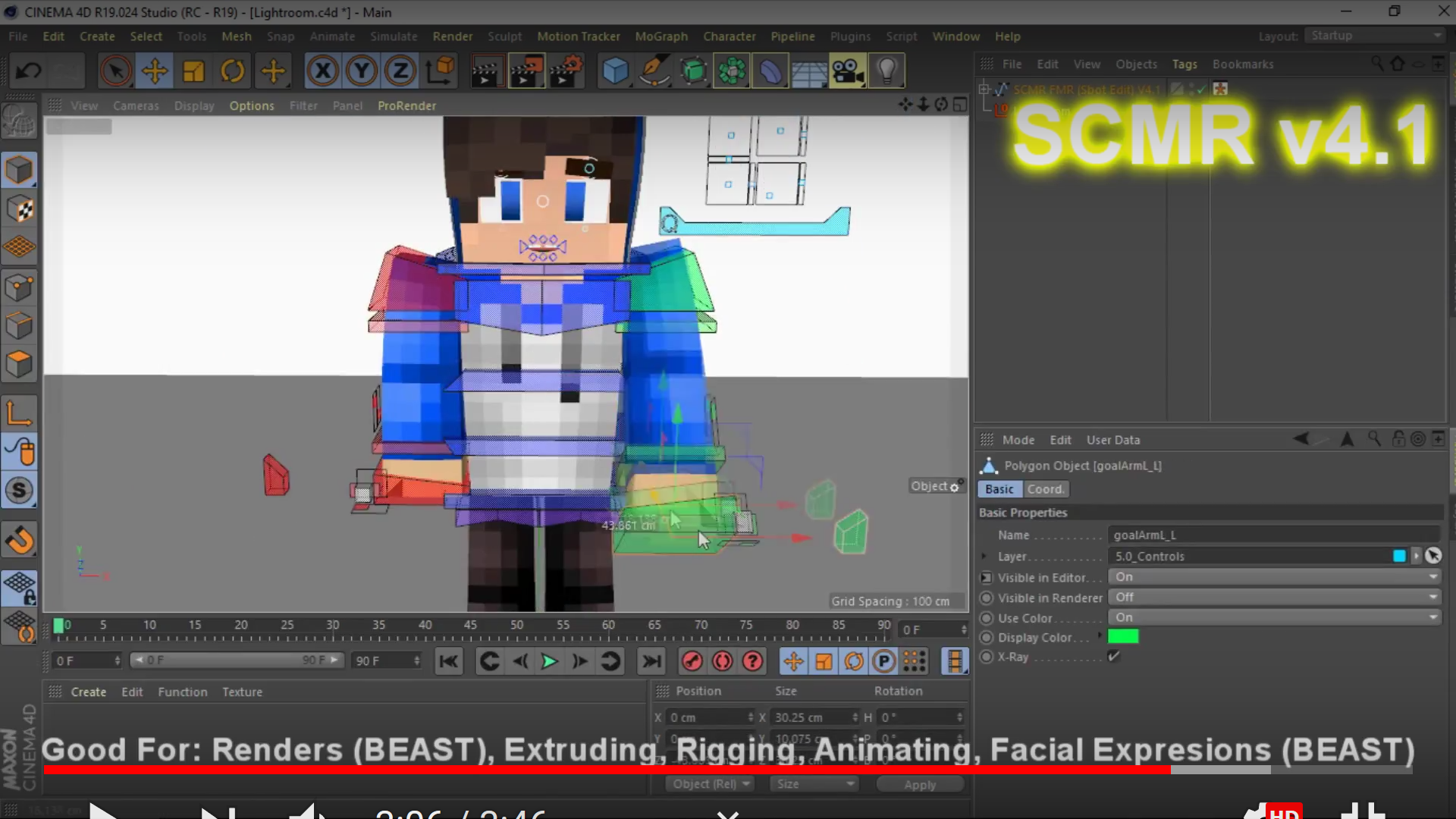The width and height of the screenshot is (1456, 819).
Task: Click the cyan Layer color swatch
Action: (1399, 556)
